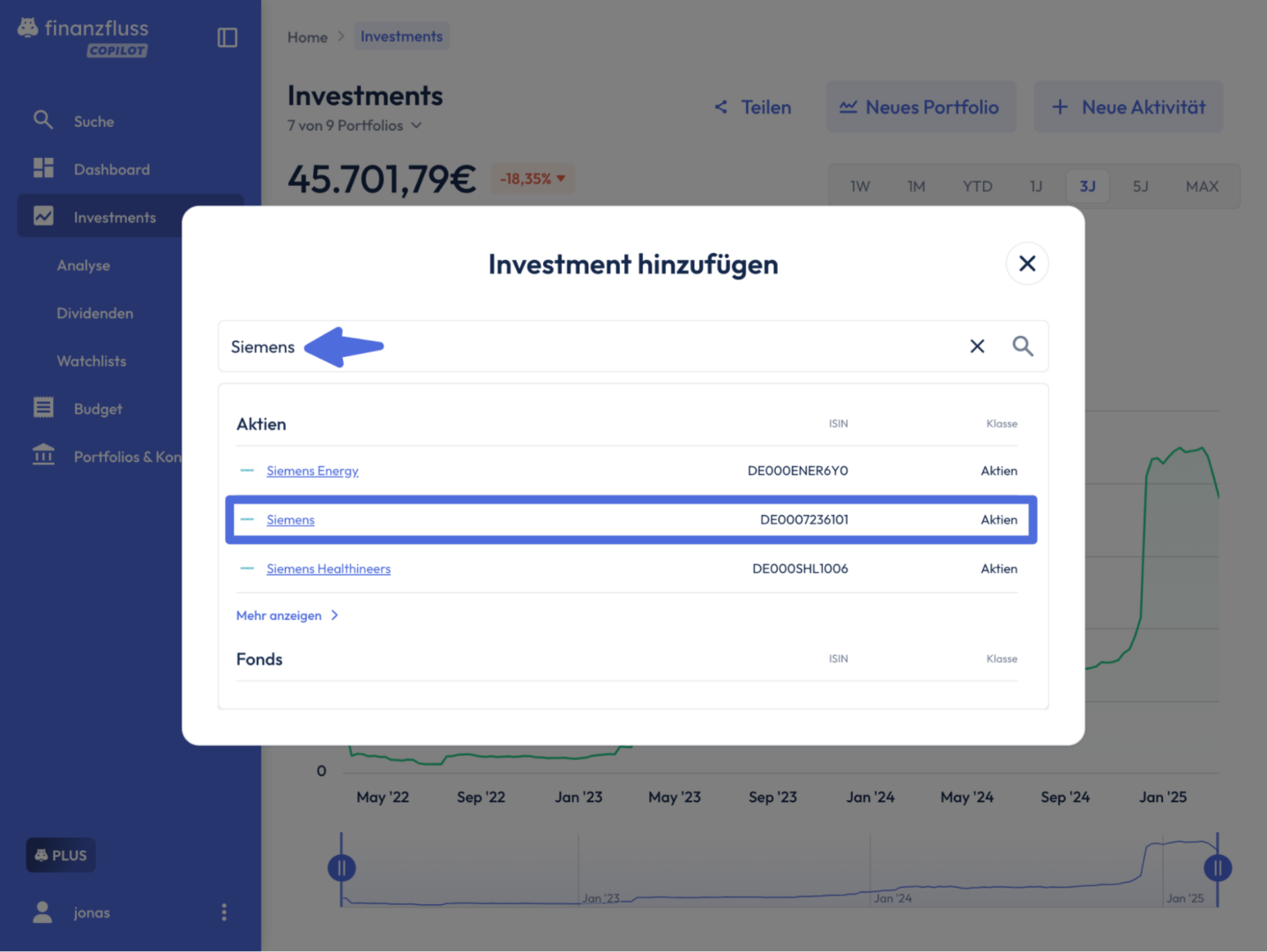Open the Dashboard sidebar item
Image resolution: width=1267 pixels, height=952 pixels.
112,169
